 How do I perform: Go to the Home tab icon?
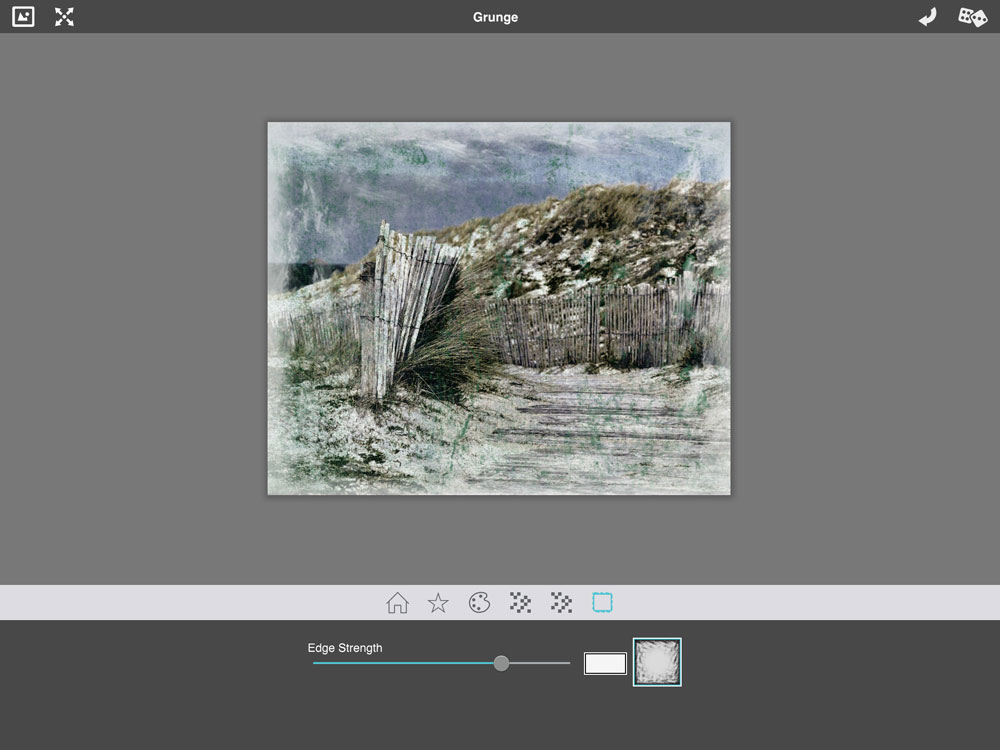pos(397,603)
